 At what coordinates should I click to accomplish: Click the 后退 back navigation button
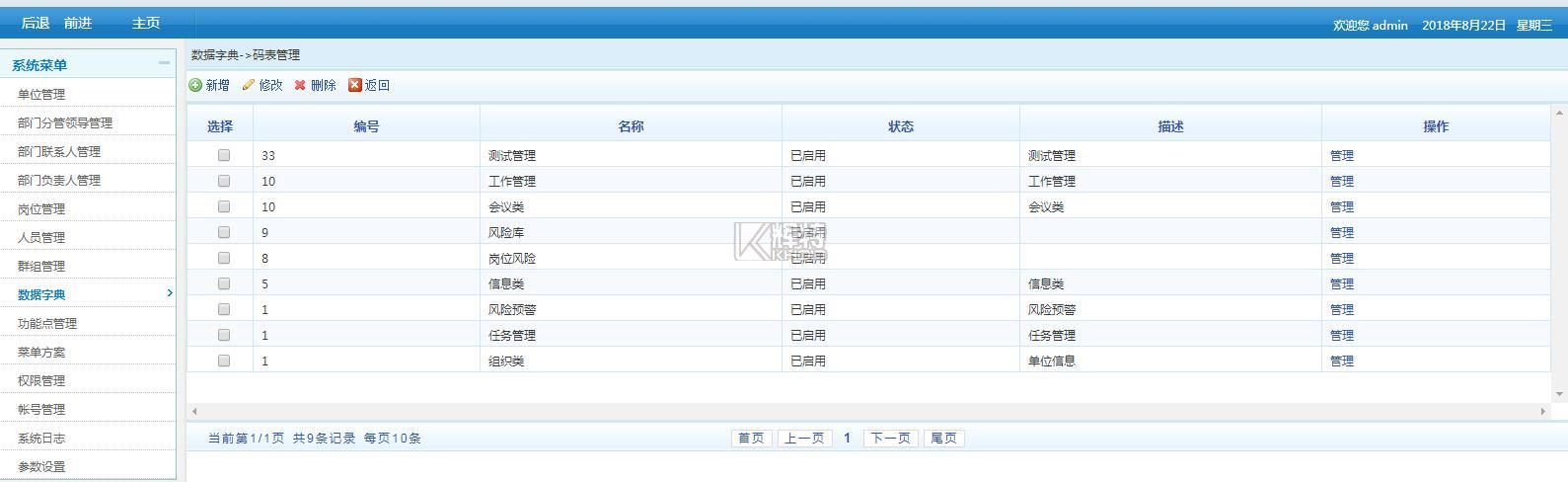tap(36, 23)
